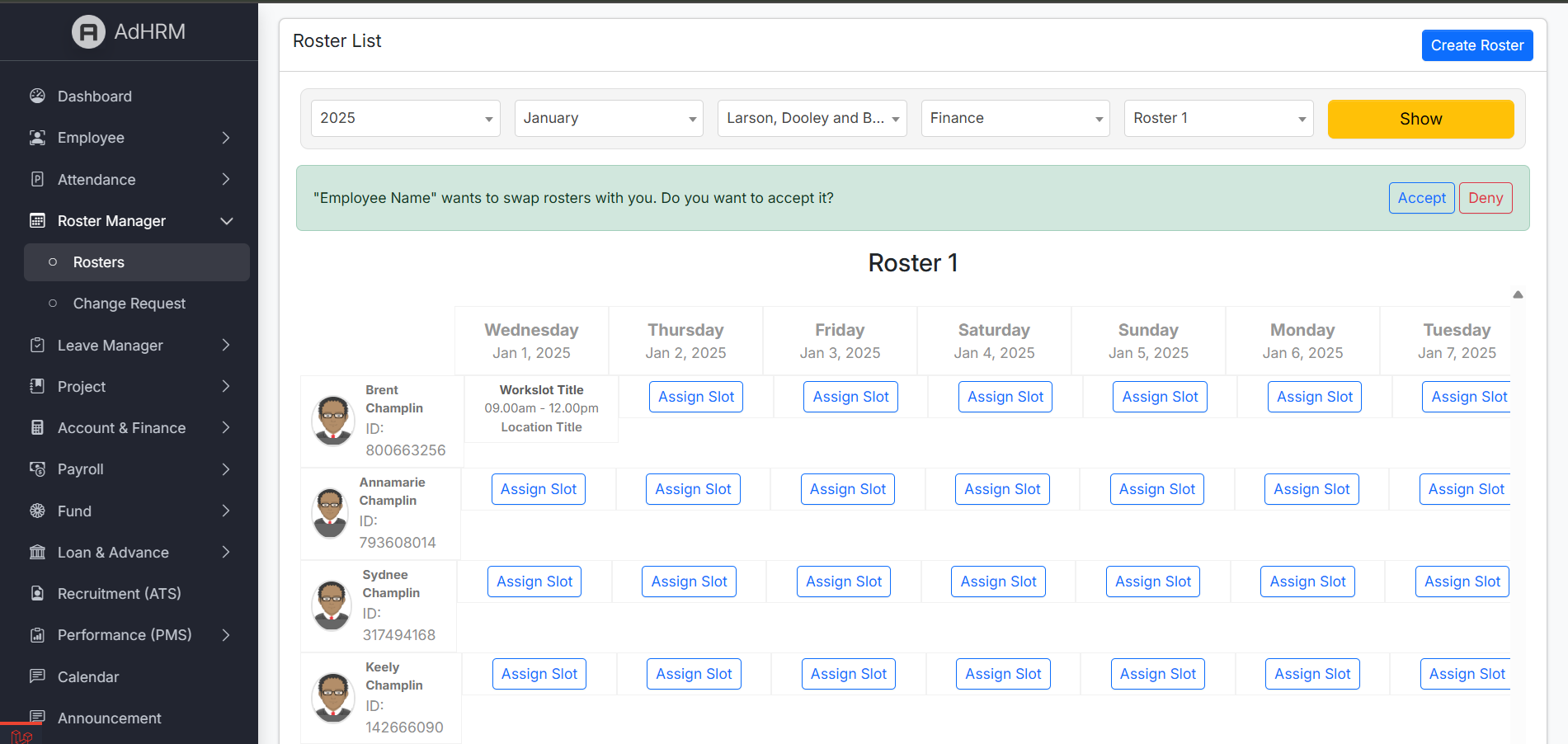Image resolution: width=1568 pixels, height=744 pixels.
Task: Click the Dashboard icon in sidebar
Action: tap(37, 96)
